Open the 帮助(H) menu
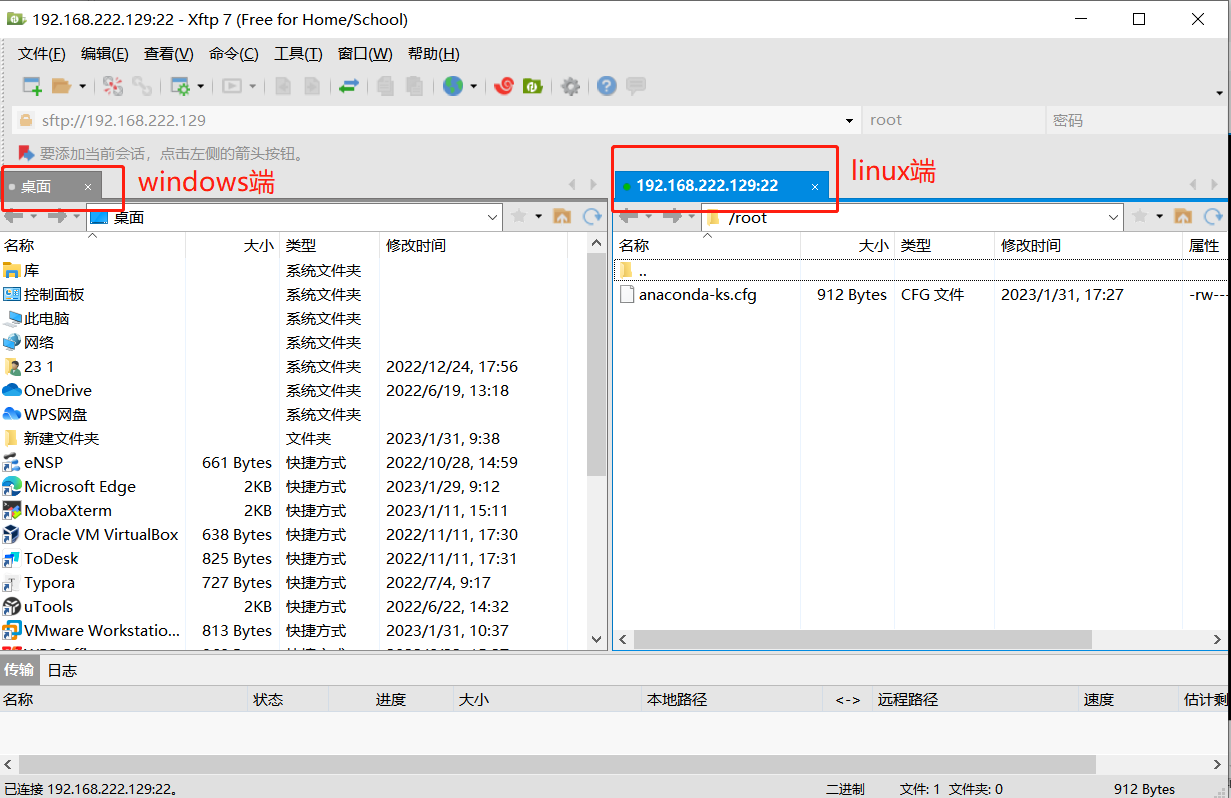 tap(434, 54)
